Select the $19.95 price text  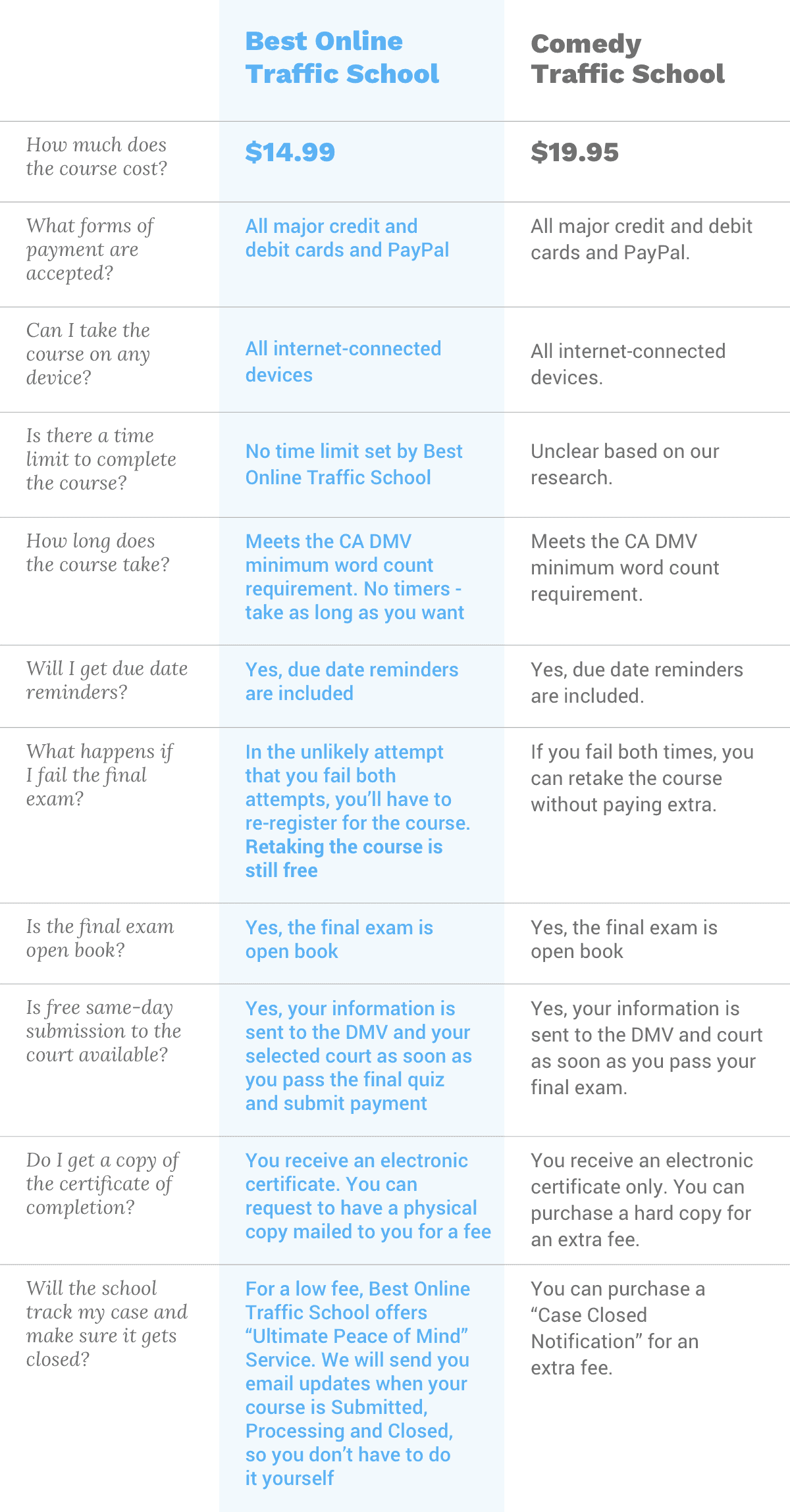pos(575,152)
